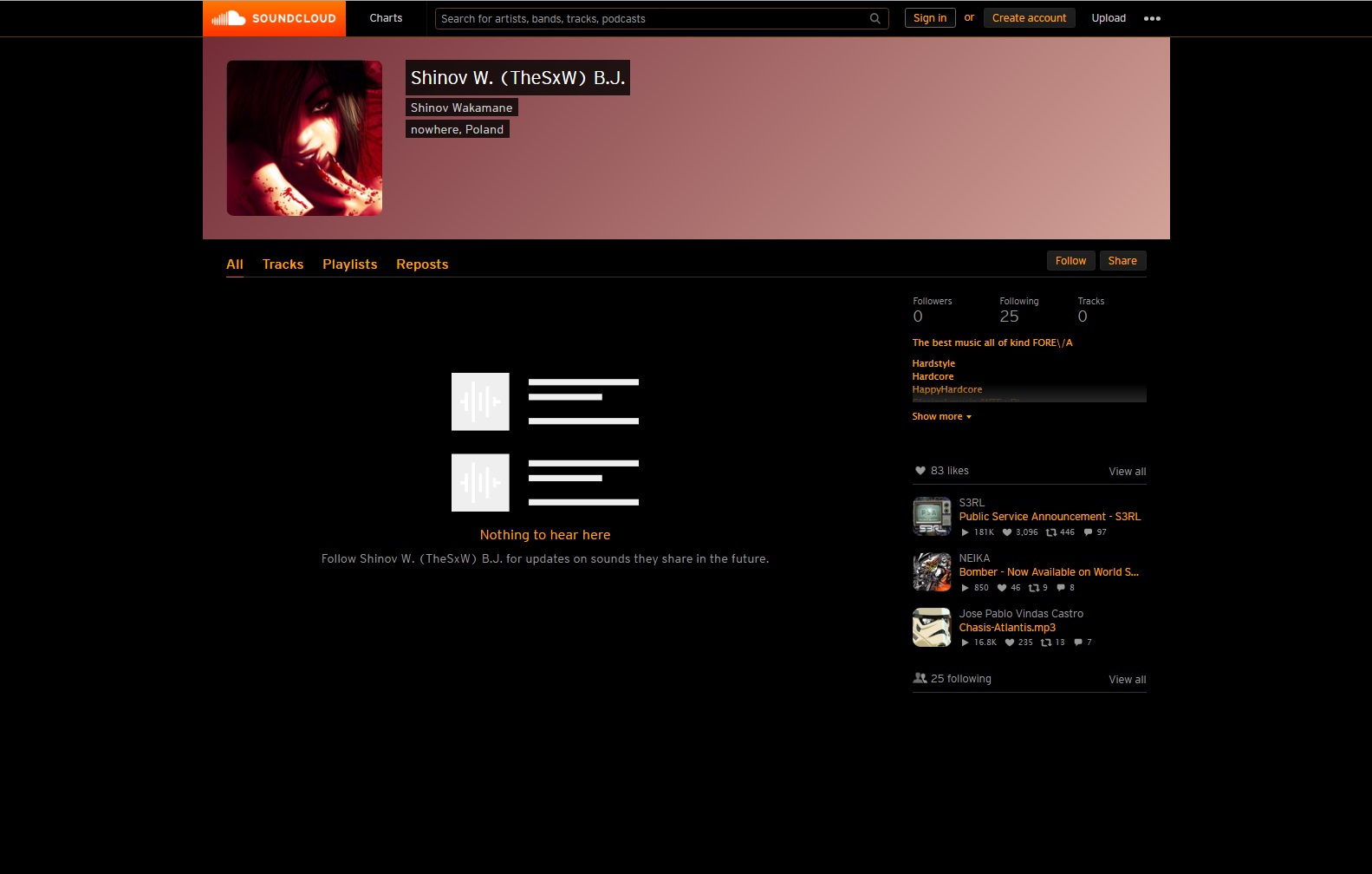Viewport: 1372px width, 874px height.
Task: Open Bomber - Now Available track link
Action: click(1049, 572)
